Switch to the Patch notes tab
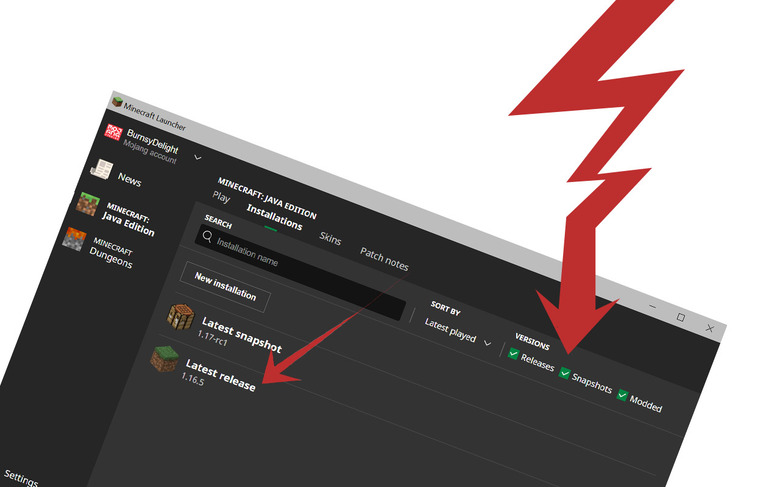 click(x=384, y=259)
